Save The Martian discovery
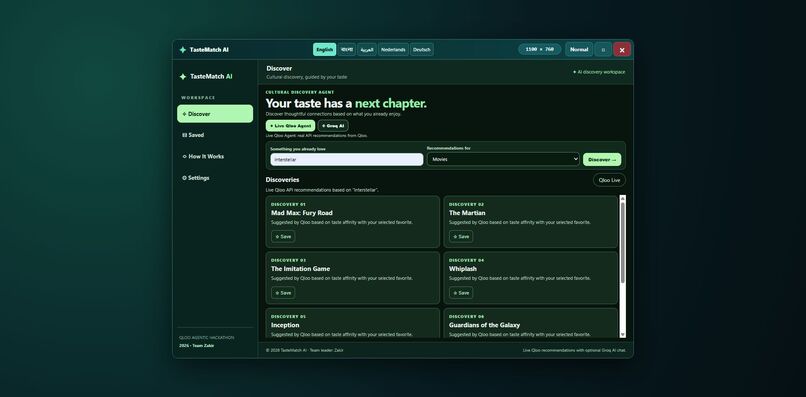This screenshot has width=806, height=397. pyautogui.click(x=461, y=237)
